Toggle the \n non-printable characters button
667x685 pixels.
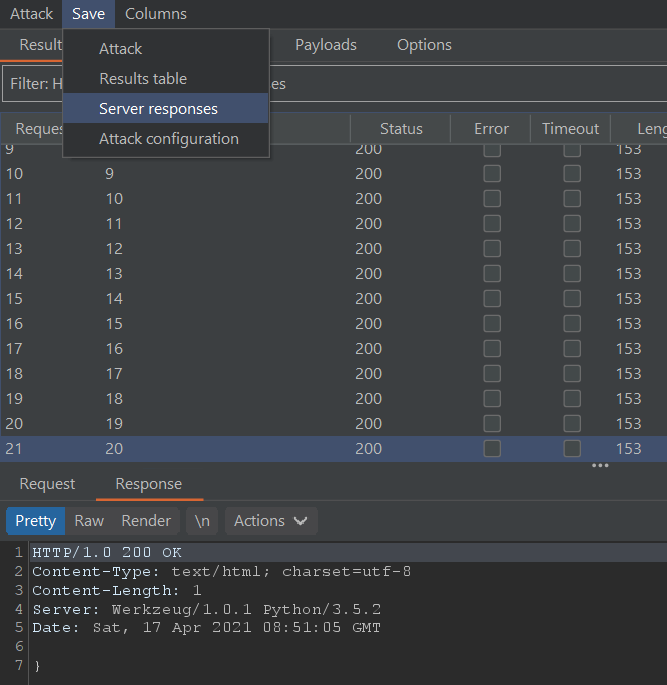(x=202, y=521)
